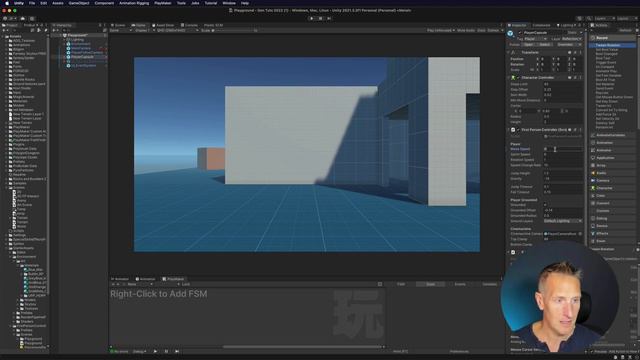Adjust the game view Scale slider
This screenshot has height=360, width=640.
pyautogui.click(x=235, y=30)
